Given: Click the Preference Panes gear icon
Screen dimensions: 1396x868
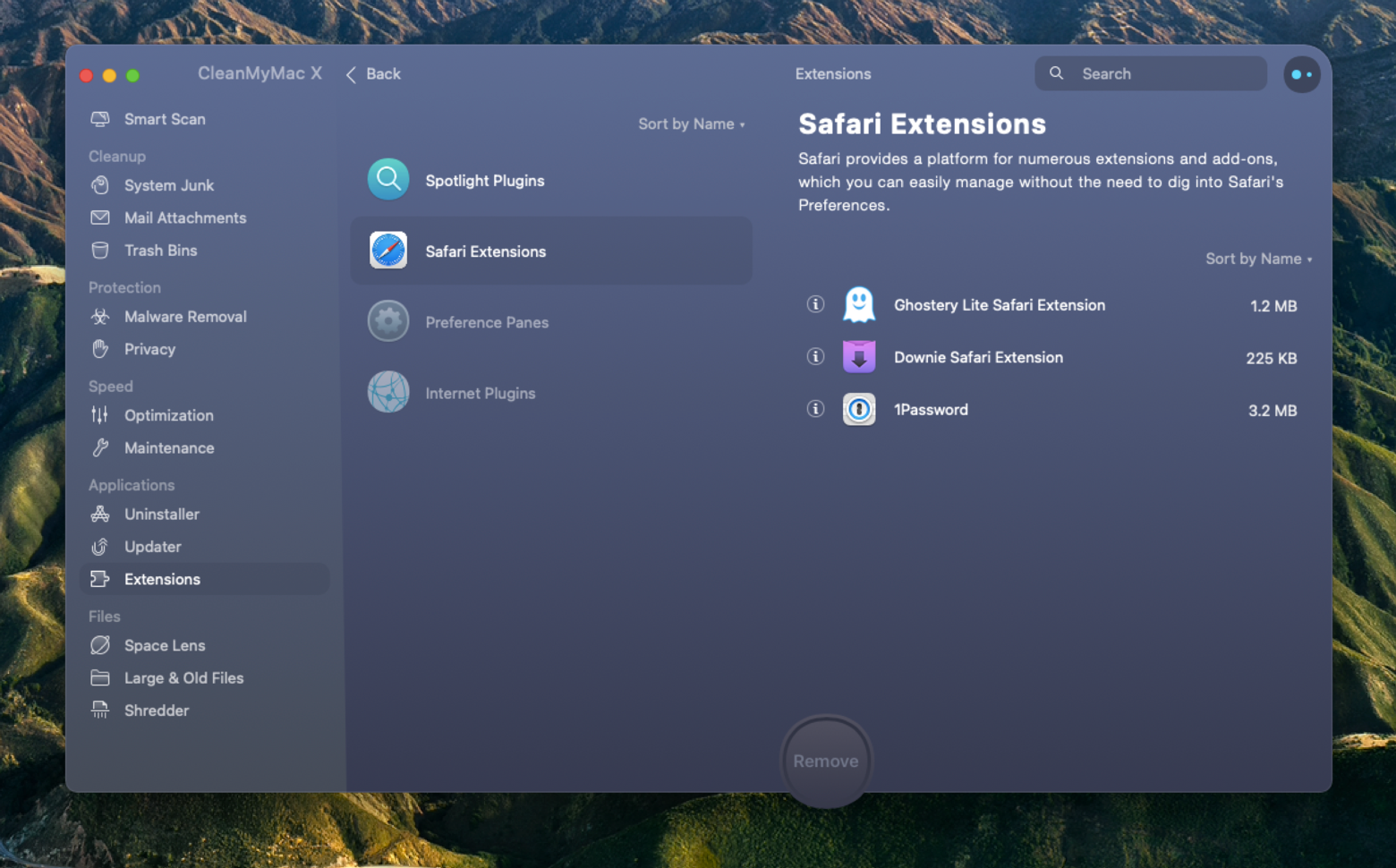Looking at the screenshot, I should tap(388, 321).
